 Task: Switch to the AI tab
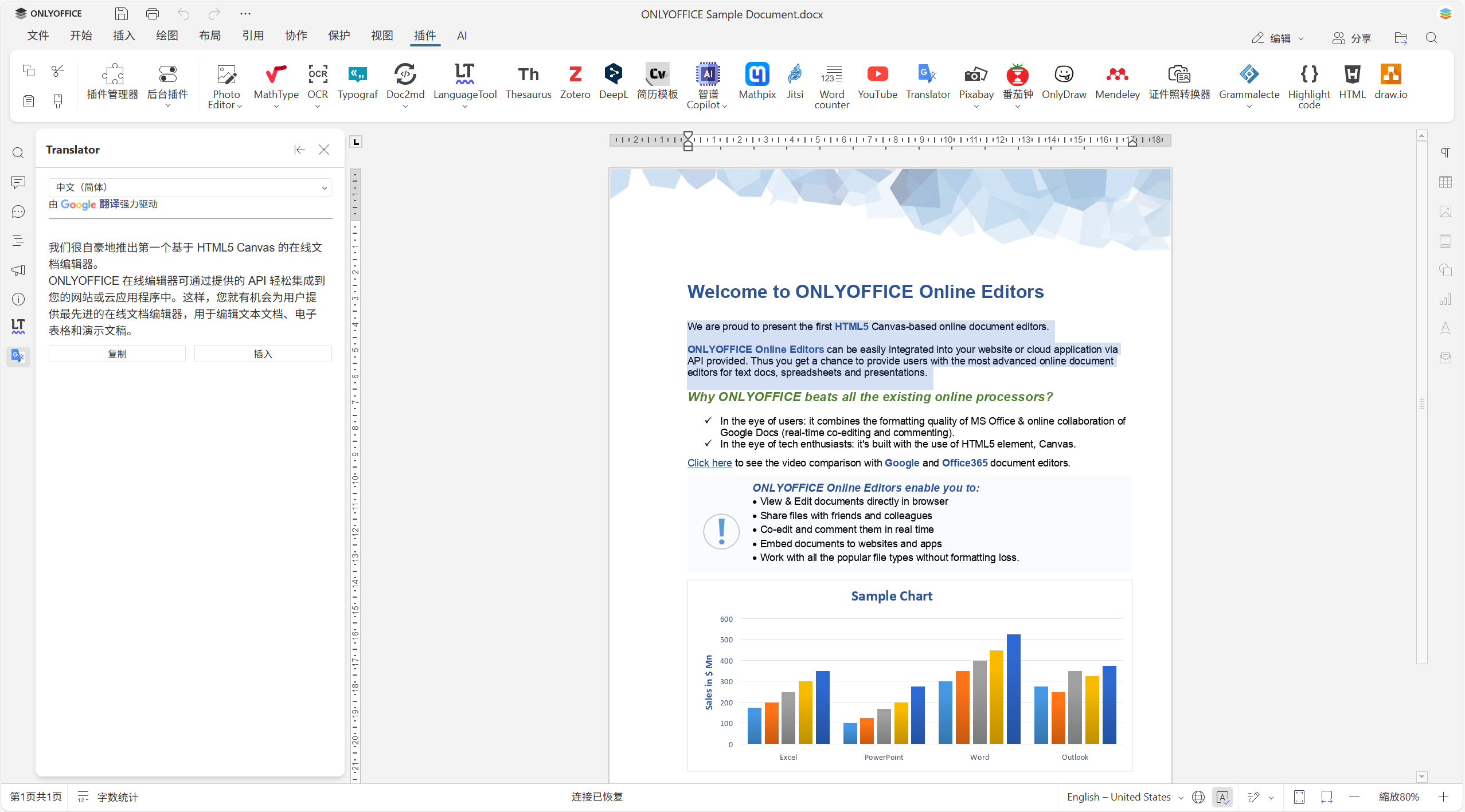point(462,36)
